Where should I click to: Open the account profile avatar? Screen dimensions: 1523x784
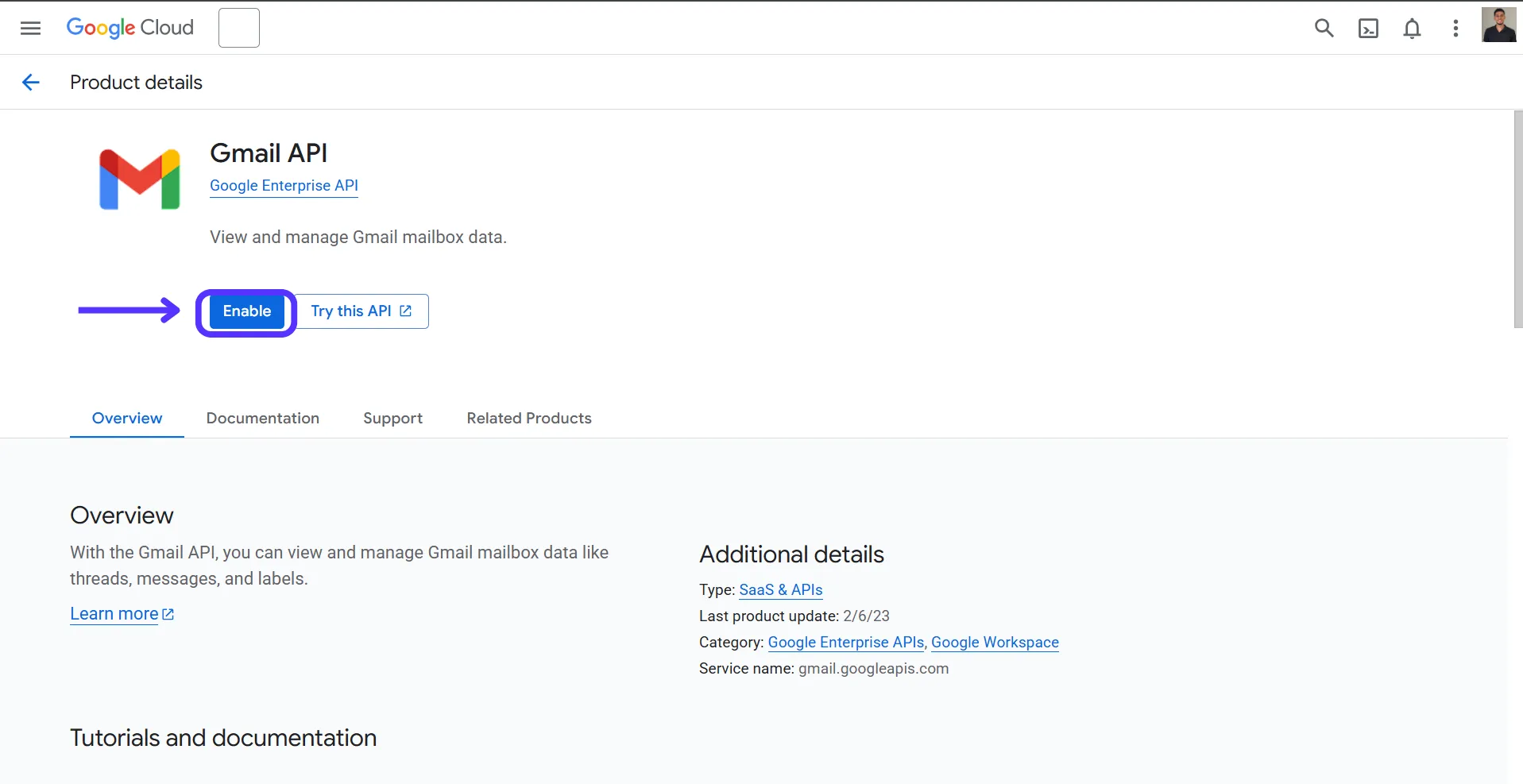(x=1498, y=25)
